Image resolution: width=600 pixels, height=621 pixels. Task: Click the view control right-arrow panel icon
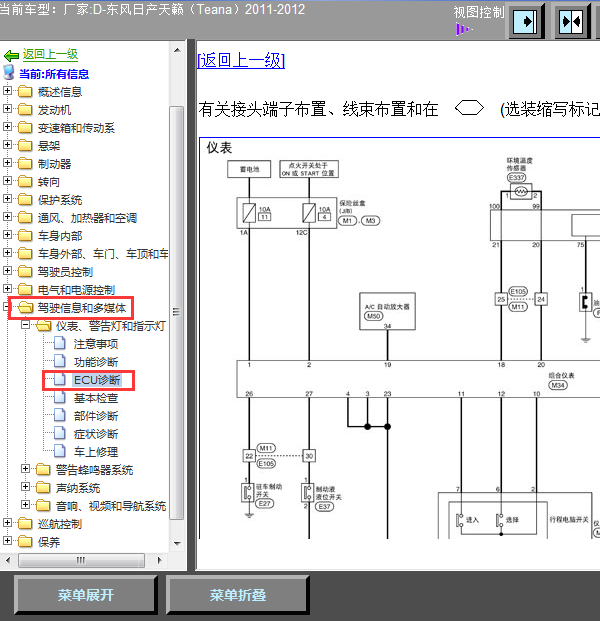click(x=526, y=21)
